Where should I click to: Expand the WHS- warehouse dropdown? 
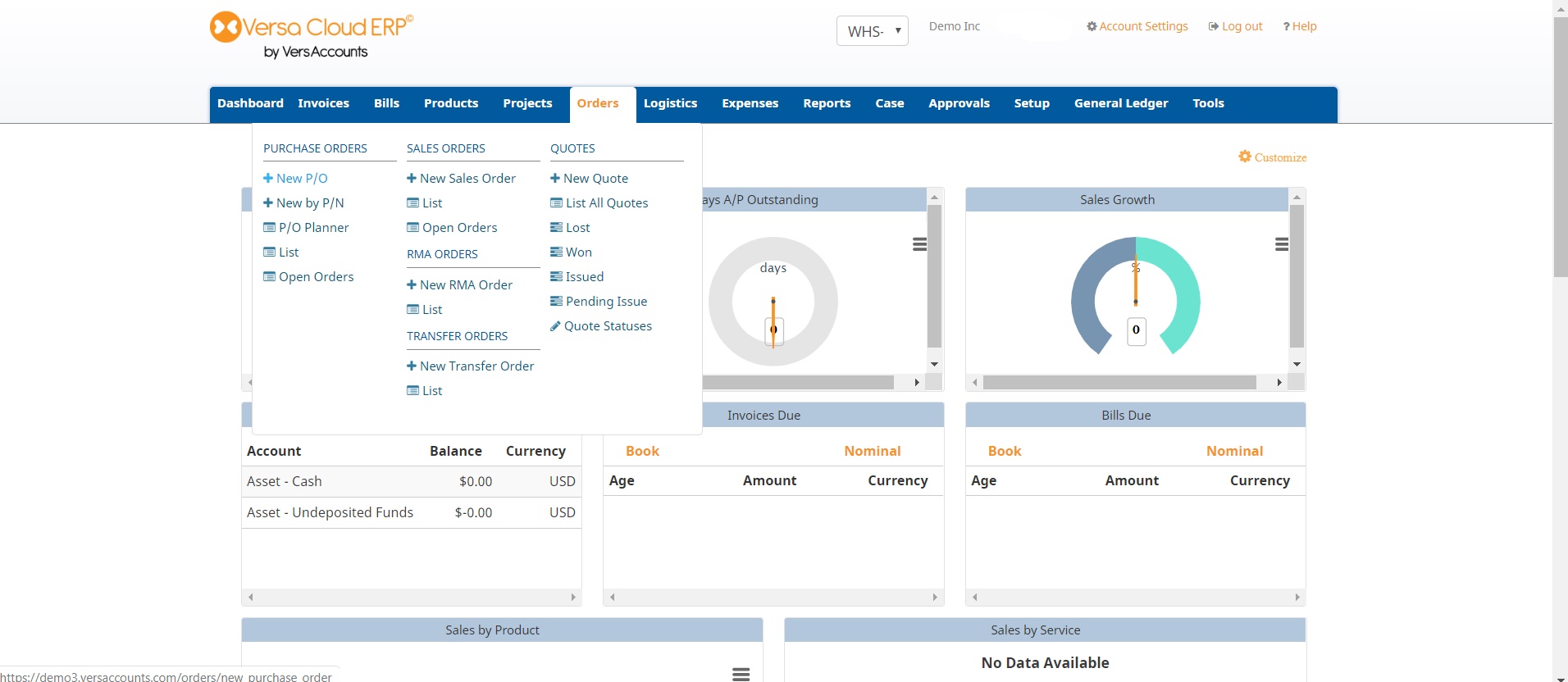[872, 31]
